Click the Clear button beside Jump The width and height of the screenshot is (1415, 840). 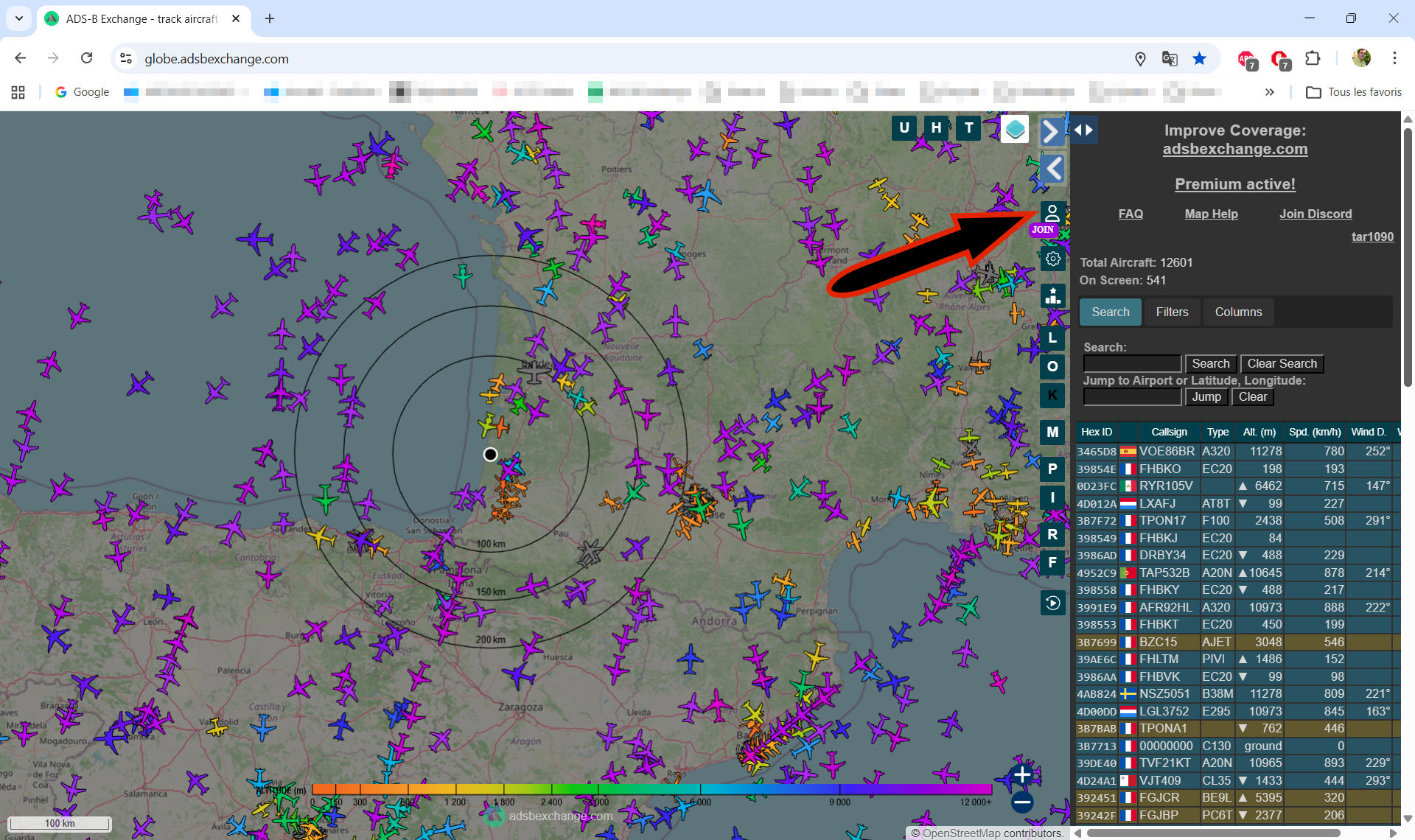coord(1253,397)
